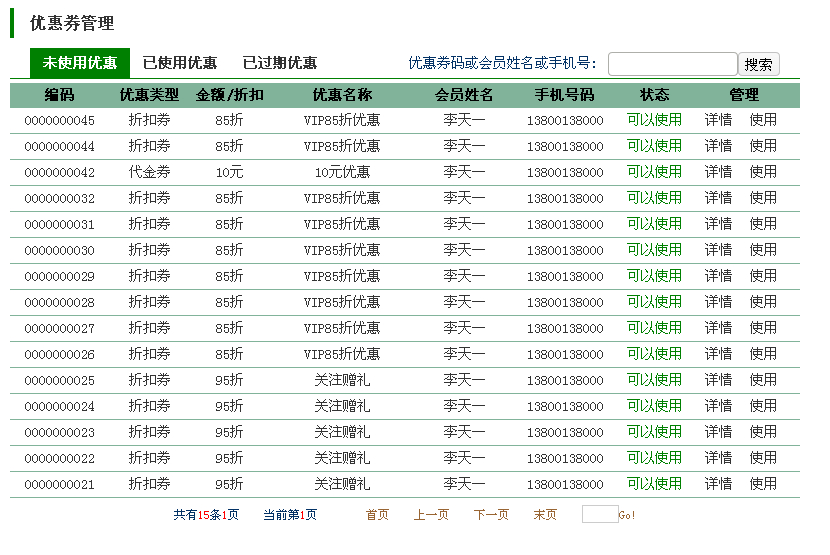Click the 下一页 pagination link

[x=491, y=515]
